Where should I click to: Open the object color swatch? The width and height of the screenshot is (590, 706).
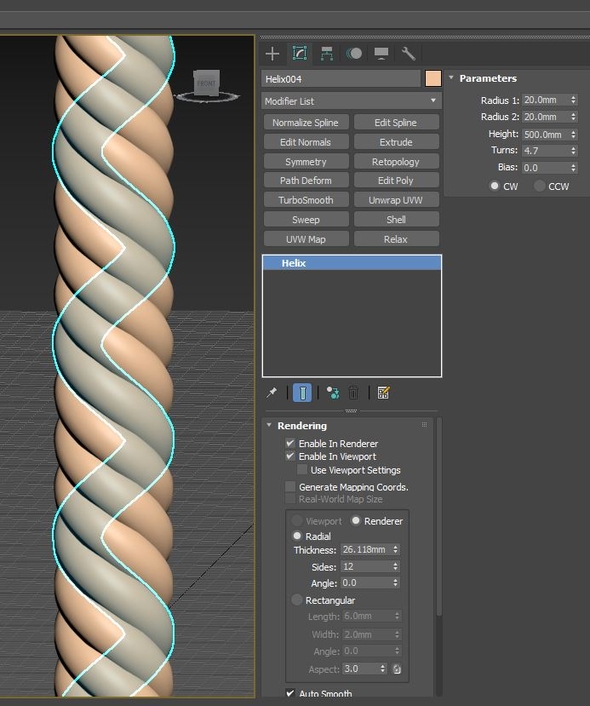point(433,78)
